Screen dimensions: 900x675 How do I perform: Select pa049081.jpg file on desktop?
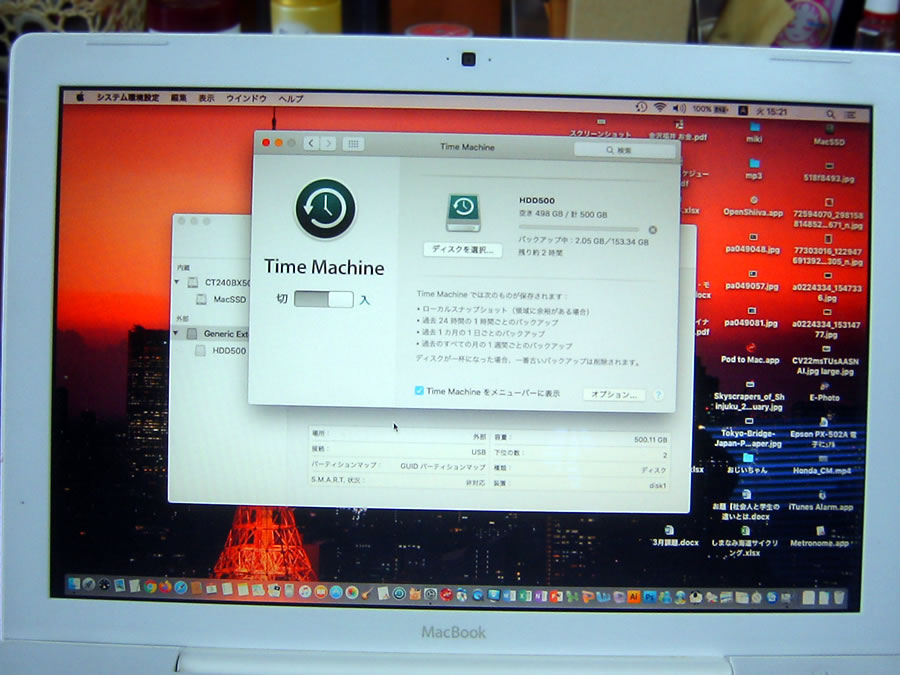point(751,317)
